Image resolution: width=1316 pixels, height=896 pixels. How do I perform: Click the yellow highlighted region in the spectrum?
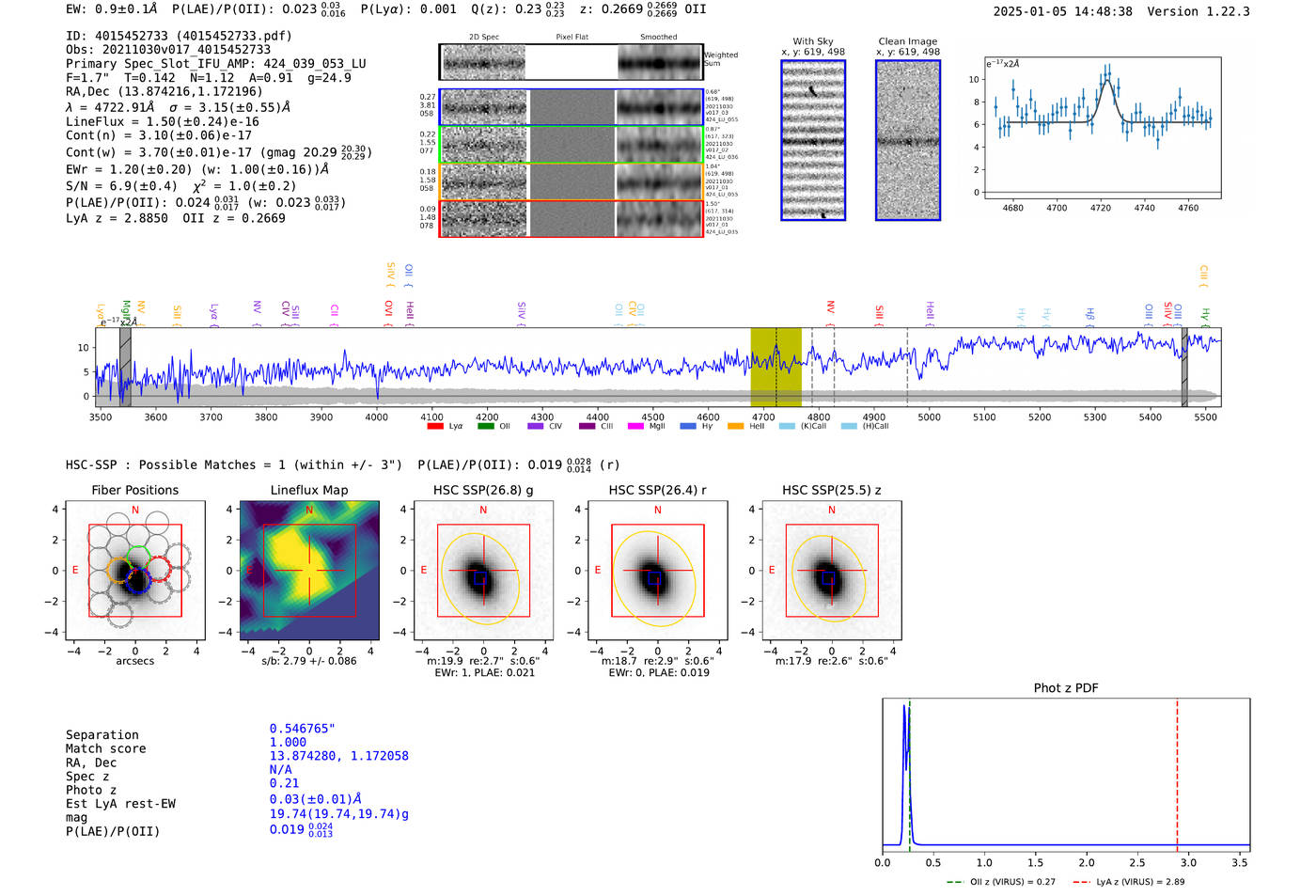pos(775,367)
